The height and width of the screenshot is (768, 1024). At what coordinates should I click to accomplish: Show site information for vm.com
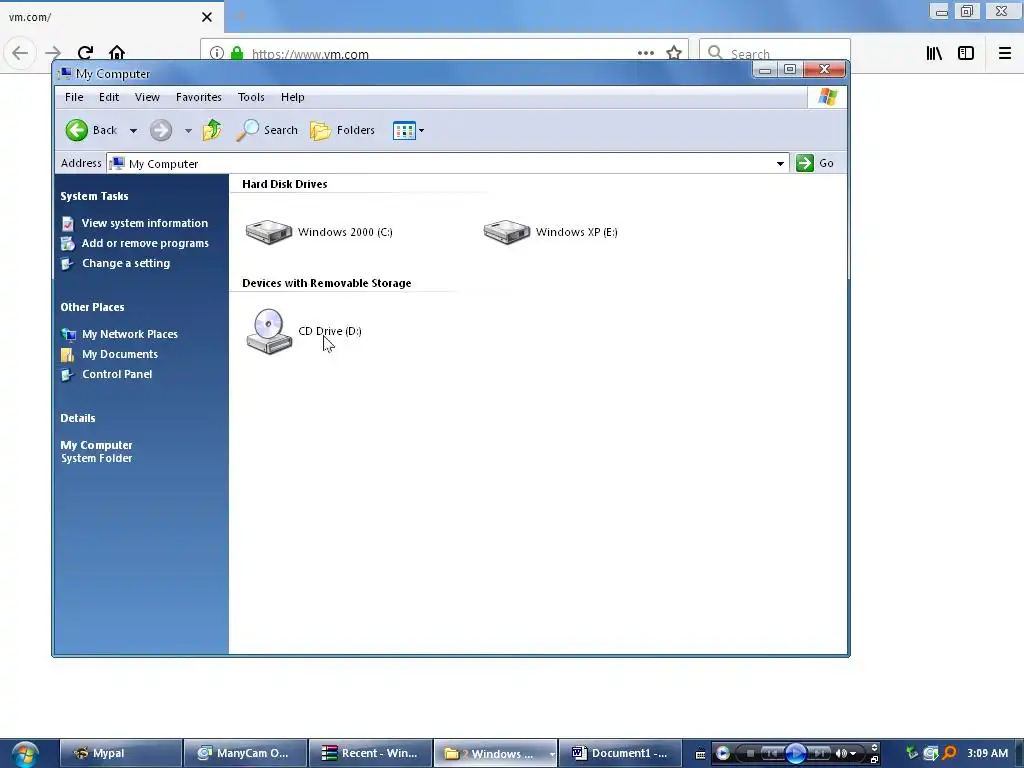tap(217, 53)
